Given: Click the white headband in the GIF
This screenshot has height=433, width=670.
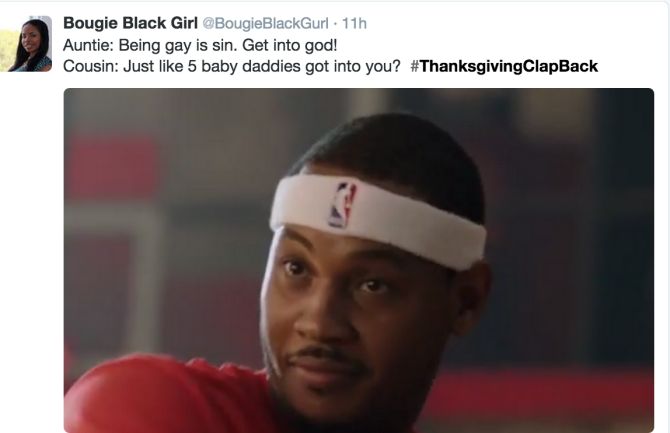Looking at the screenshot, I should click(x=378, y=220).
